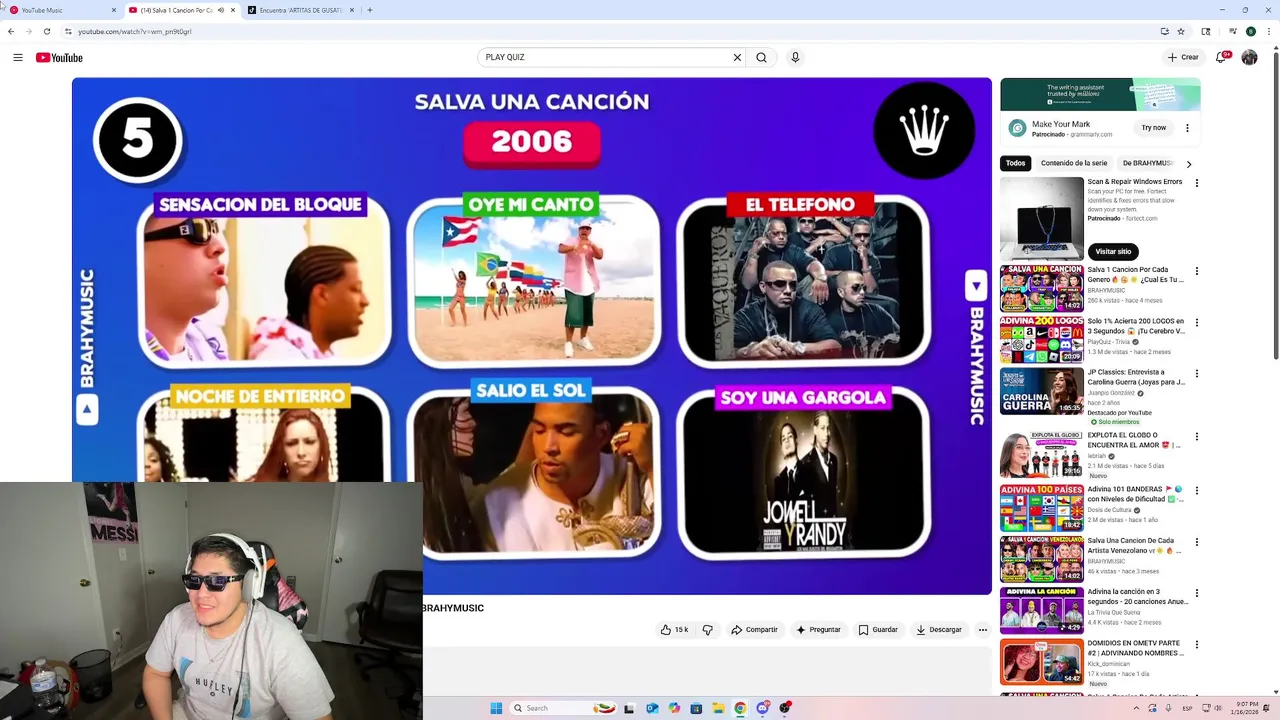
Task: Open options for EXPLOTA EL GLOBO video
Action: pos(1196,437)
